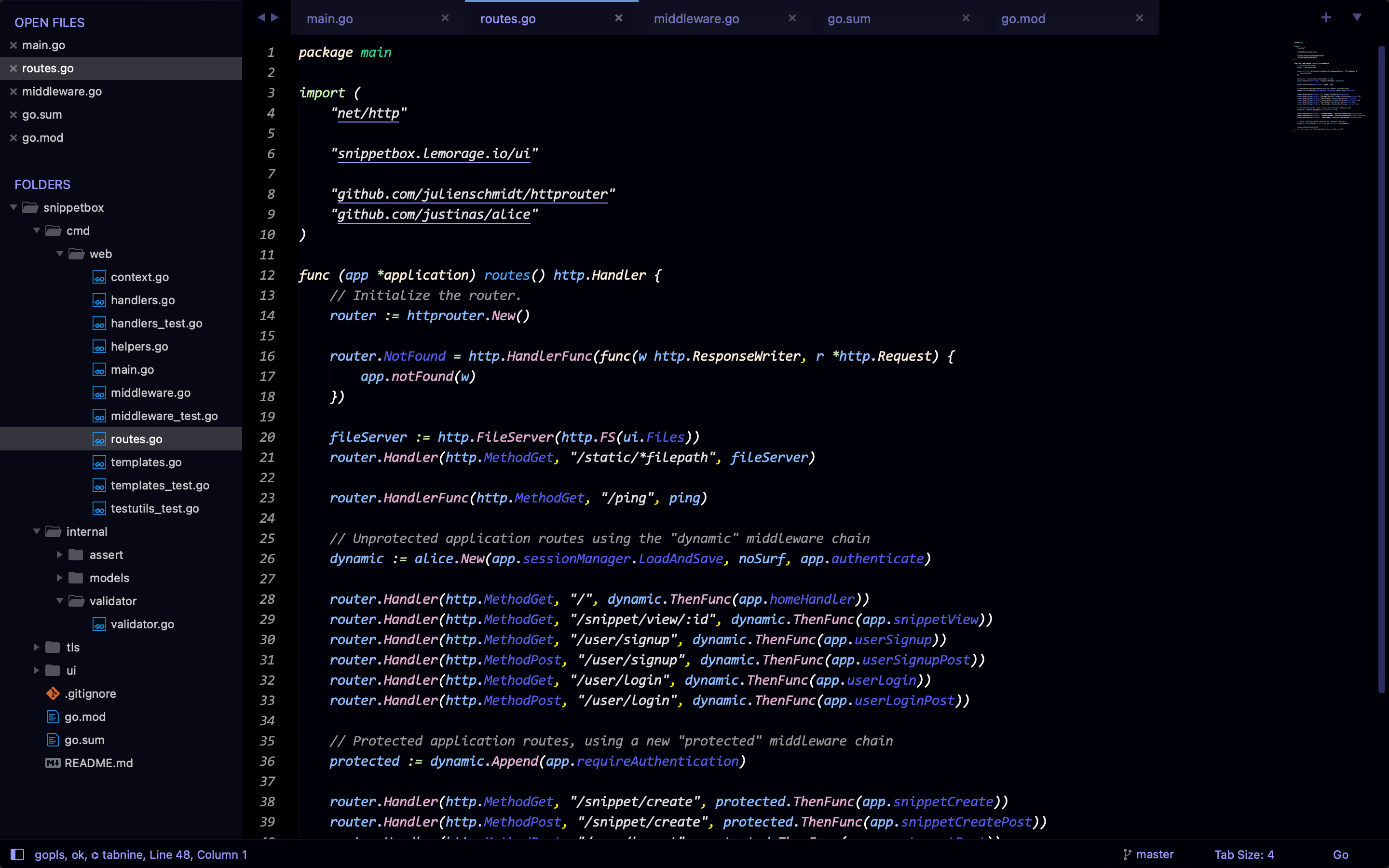Click the new tab plus icon
This screenshot has width=1389, height=868.
point(1326,18)
